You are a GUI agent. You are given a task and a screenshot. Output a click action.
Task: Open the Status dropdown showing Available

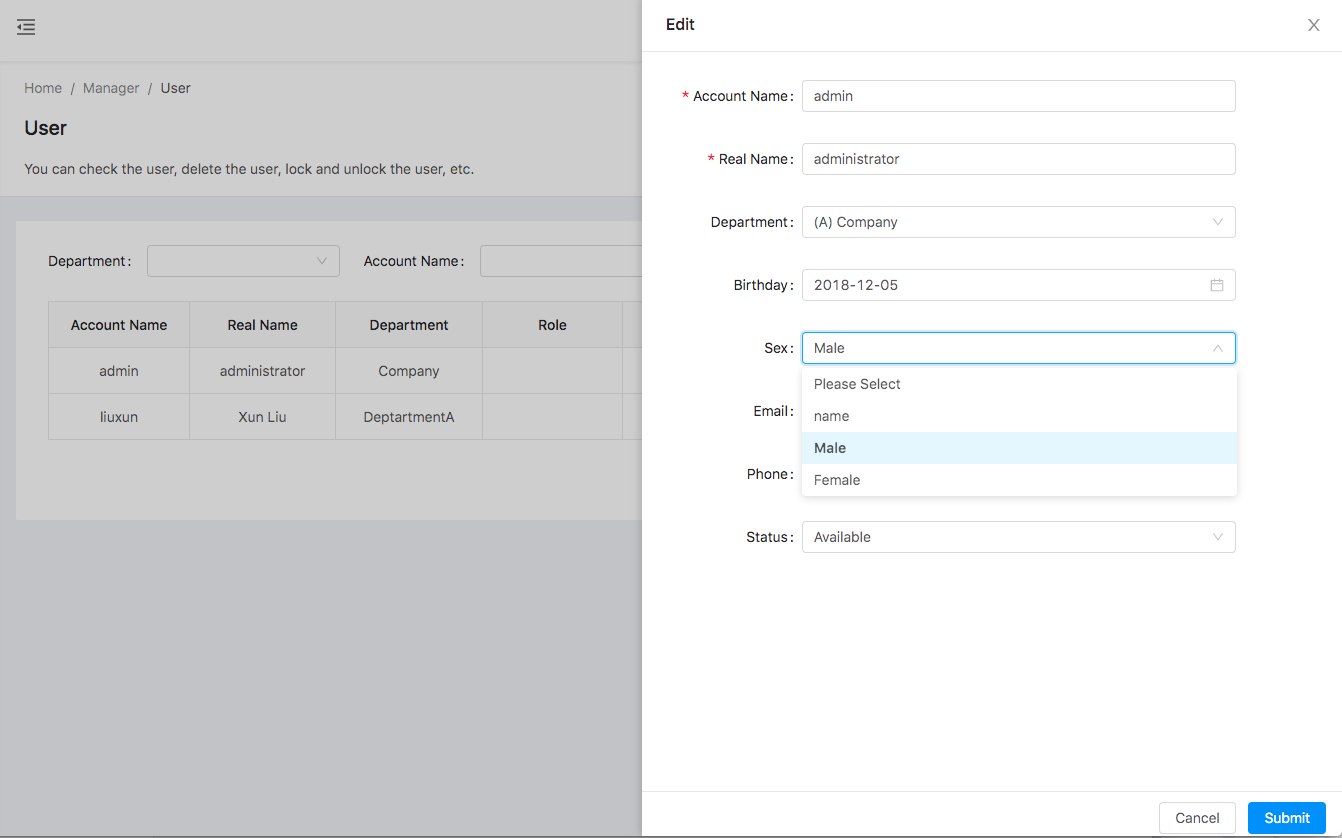click(x=1019, y=537)
